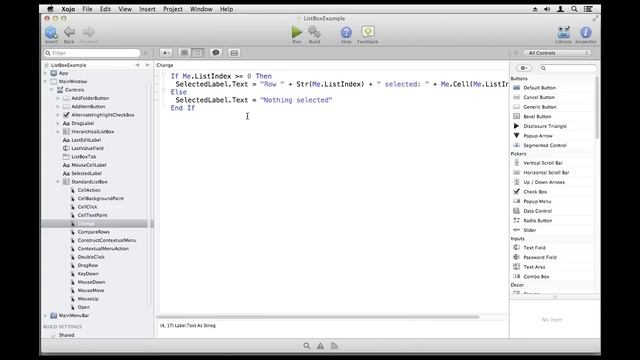This screenshot has width=640, height=360.
Task: Expand AddFolderButton in the navigator
Action: click(x=58, y=98)
